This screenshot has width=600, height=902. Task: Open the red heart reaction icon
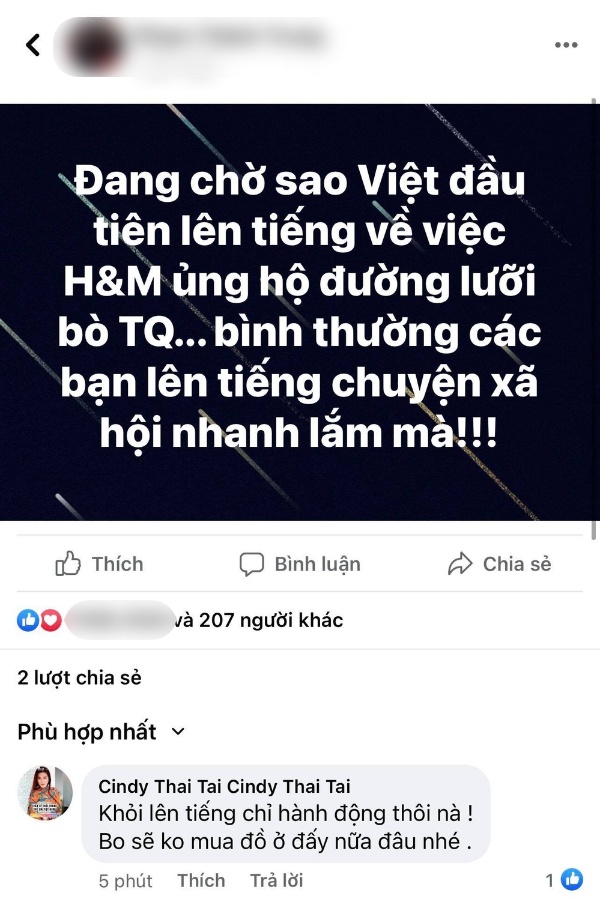pos(51,620)
